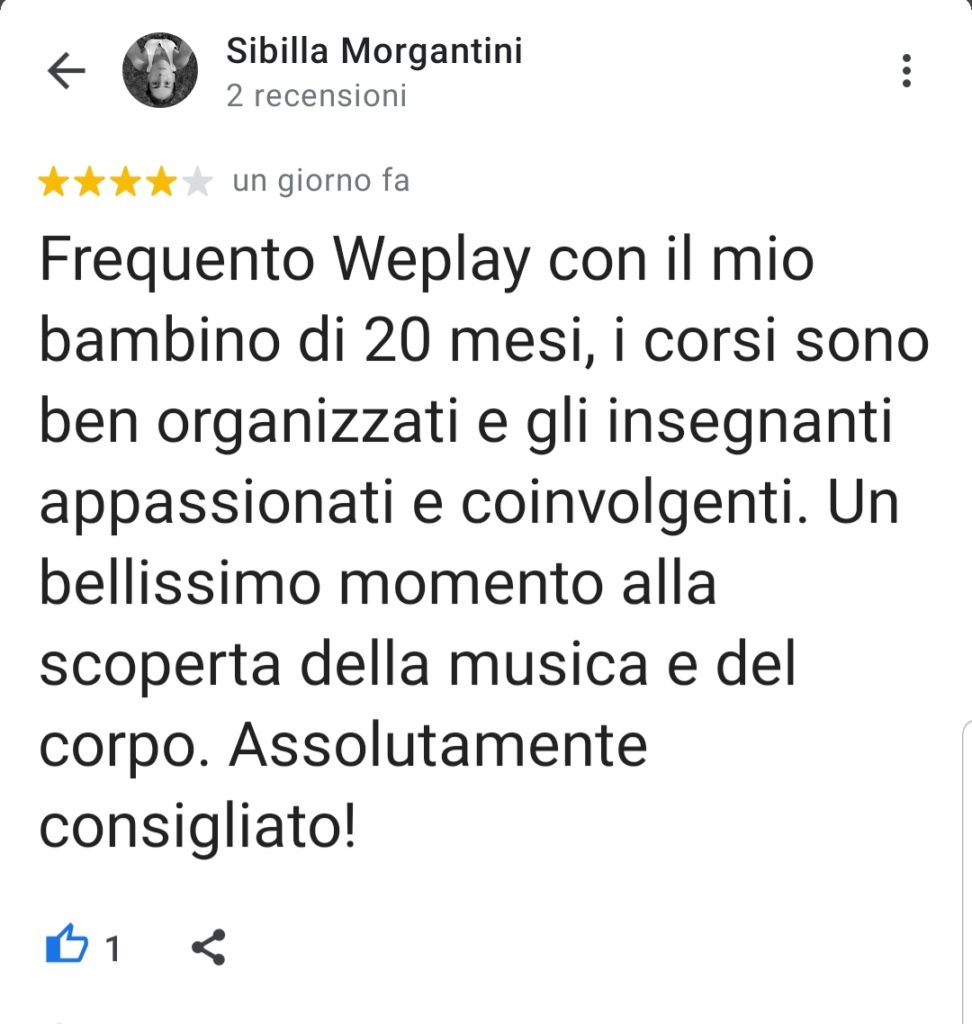Like the review with the thumbs-up icon
This screenshot has width=972, height=1024.
point(67,944)
